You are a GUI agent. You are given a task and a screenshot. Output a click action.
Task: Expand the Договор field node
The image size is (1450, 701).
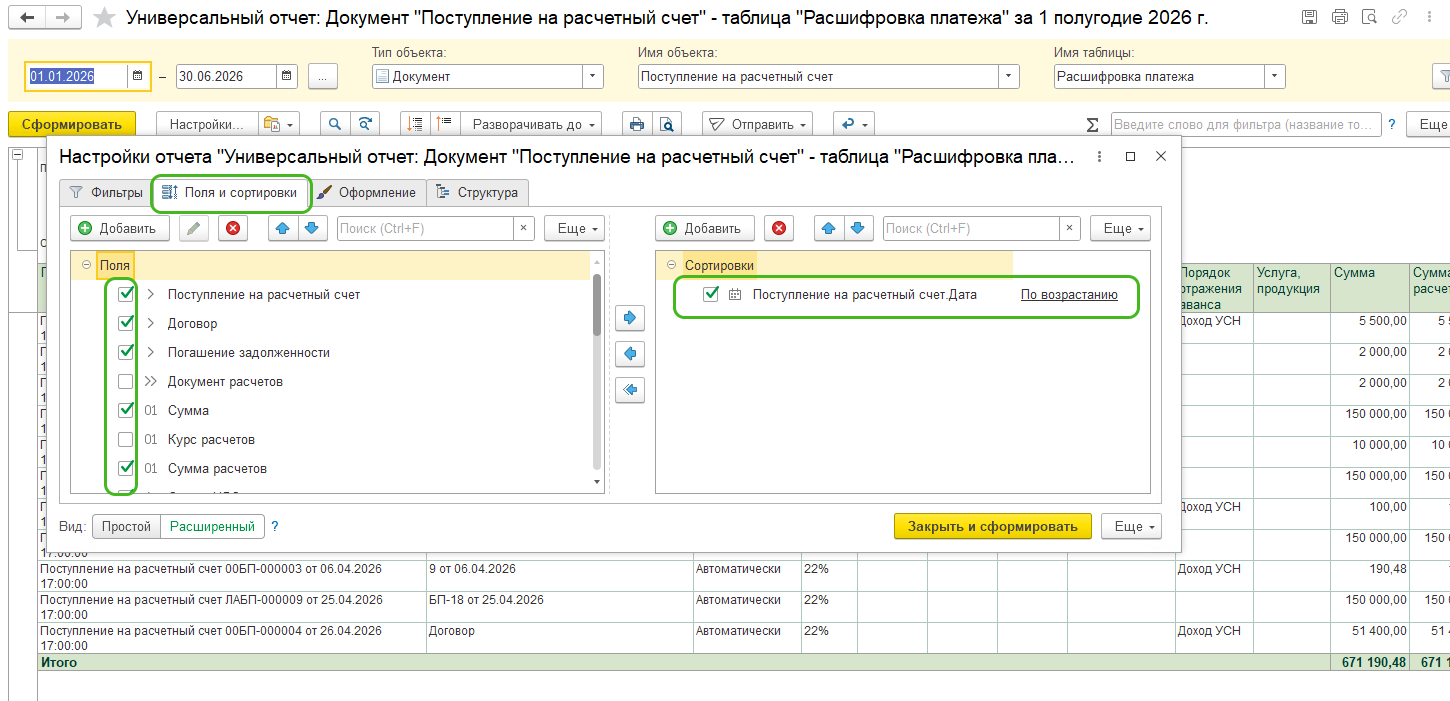click(150, 323)
